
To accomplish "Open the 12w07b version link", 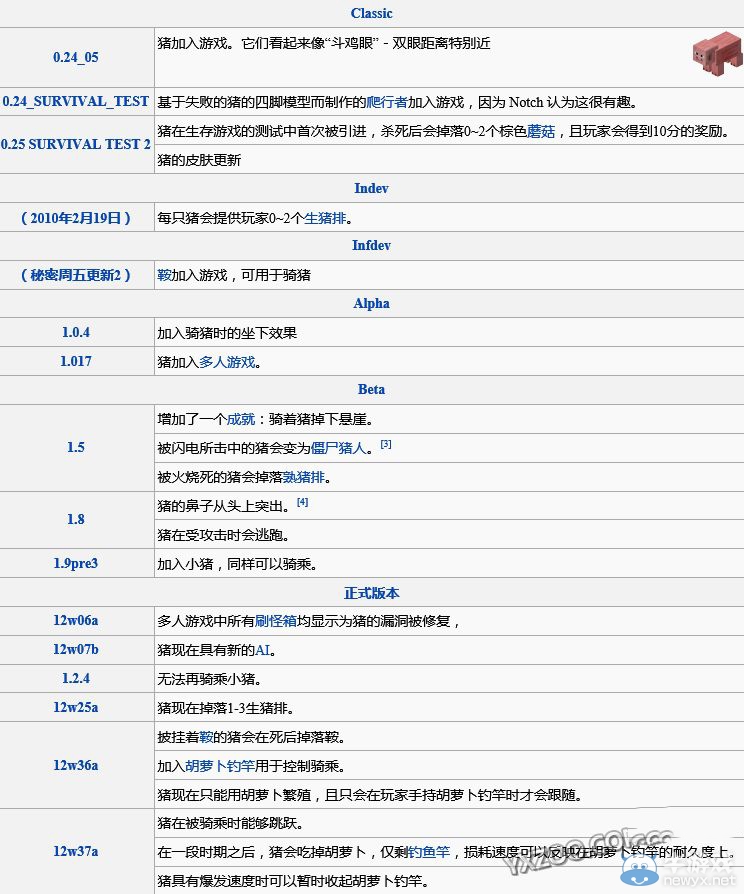I will (76, 649).
